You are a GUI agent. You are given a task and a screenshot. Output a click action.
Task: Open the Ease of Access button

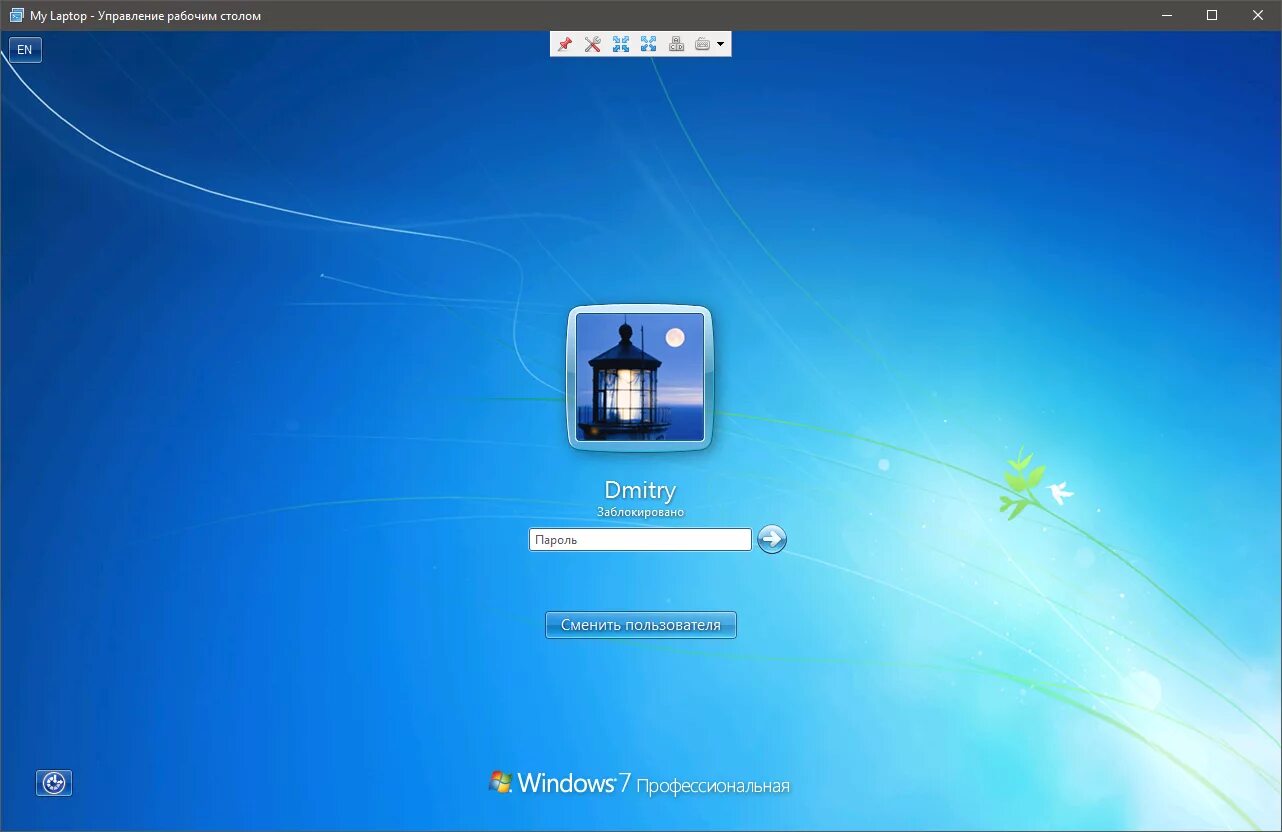[x=54, y=783]
